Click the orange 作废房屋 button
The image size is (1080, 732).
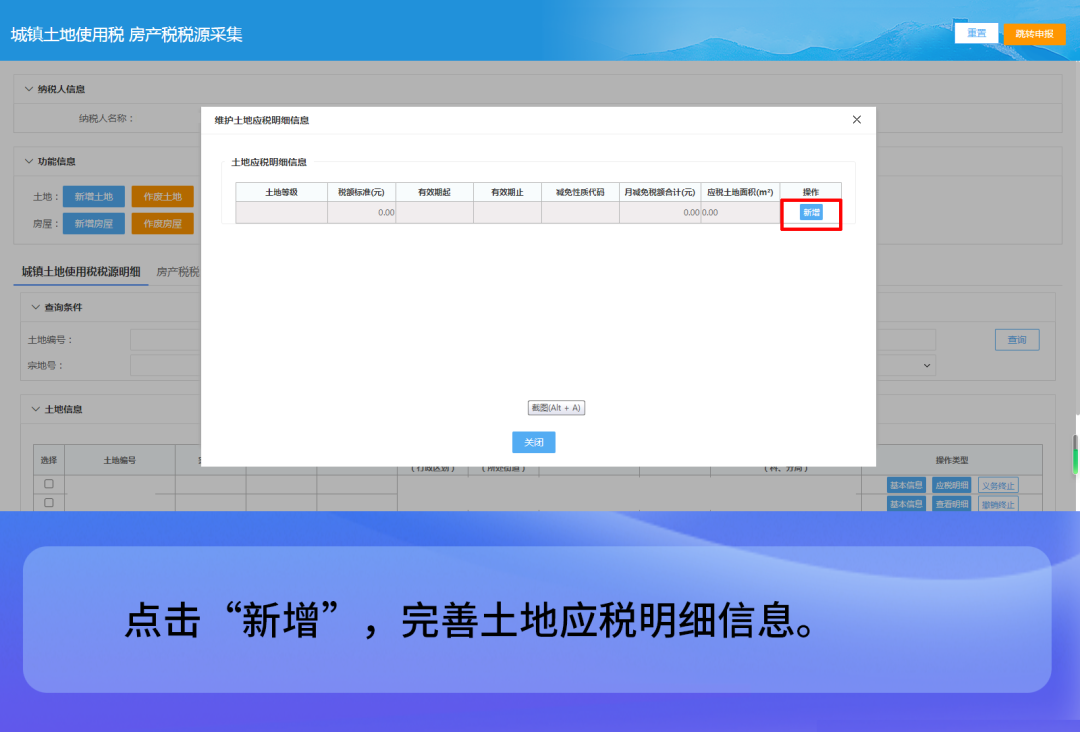(x=163, y=224)
